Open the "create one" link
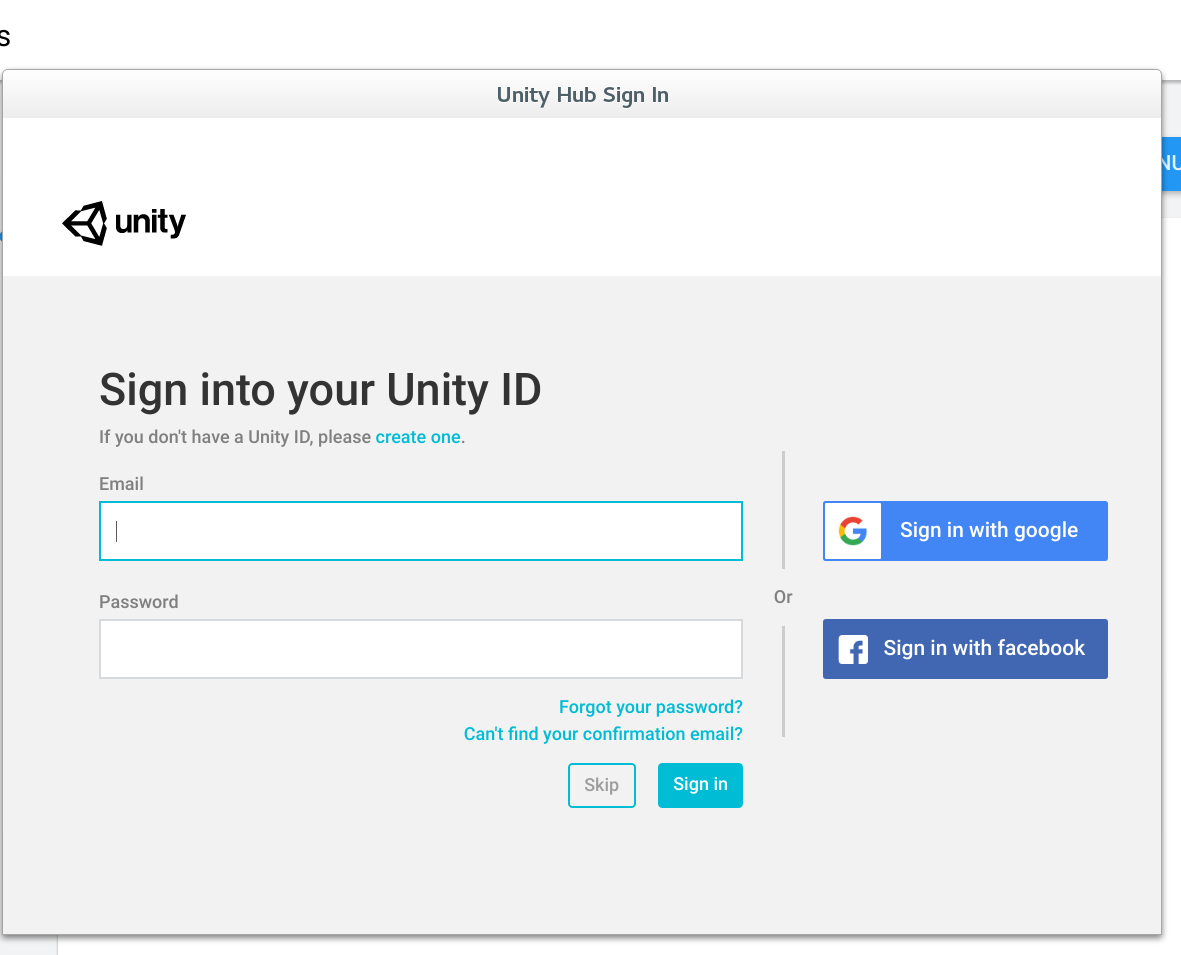Viewport: 1181px width, 955px height. pos(418,437)
